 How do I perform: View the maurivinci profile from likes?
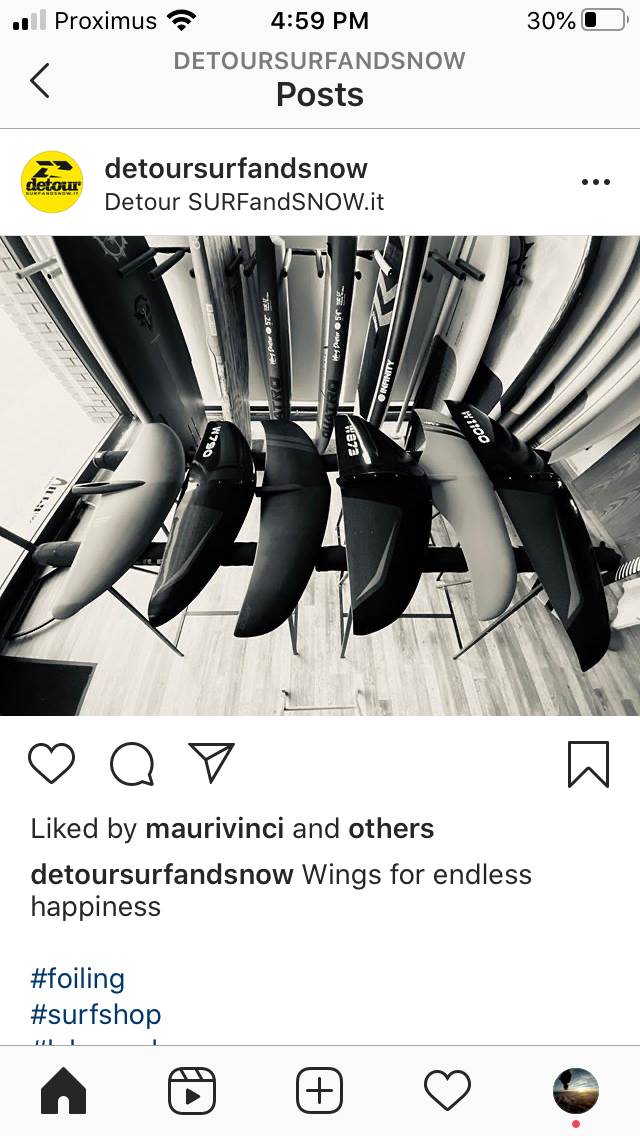tap(215, 829)
